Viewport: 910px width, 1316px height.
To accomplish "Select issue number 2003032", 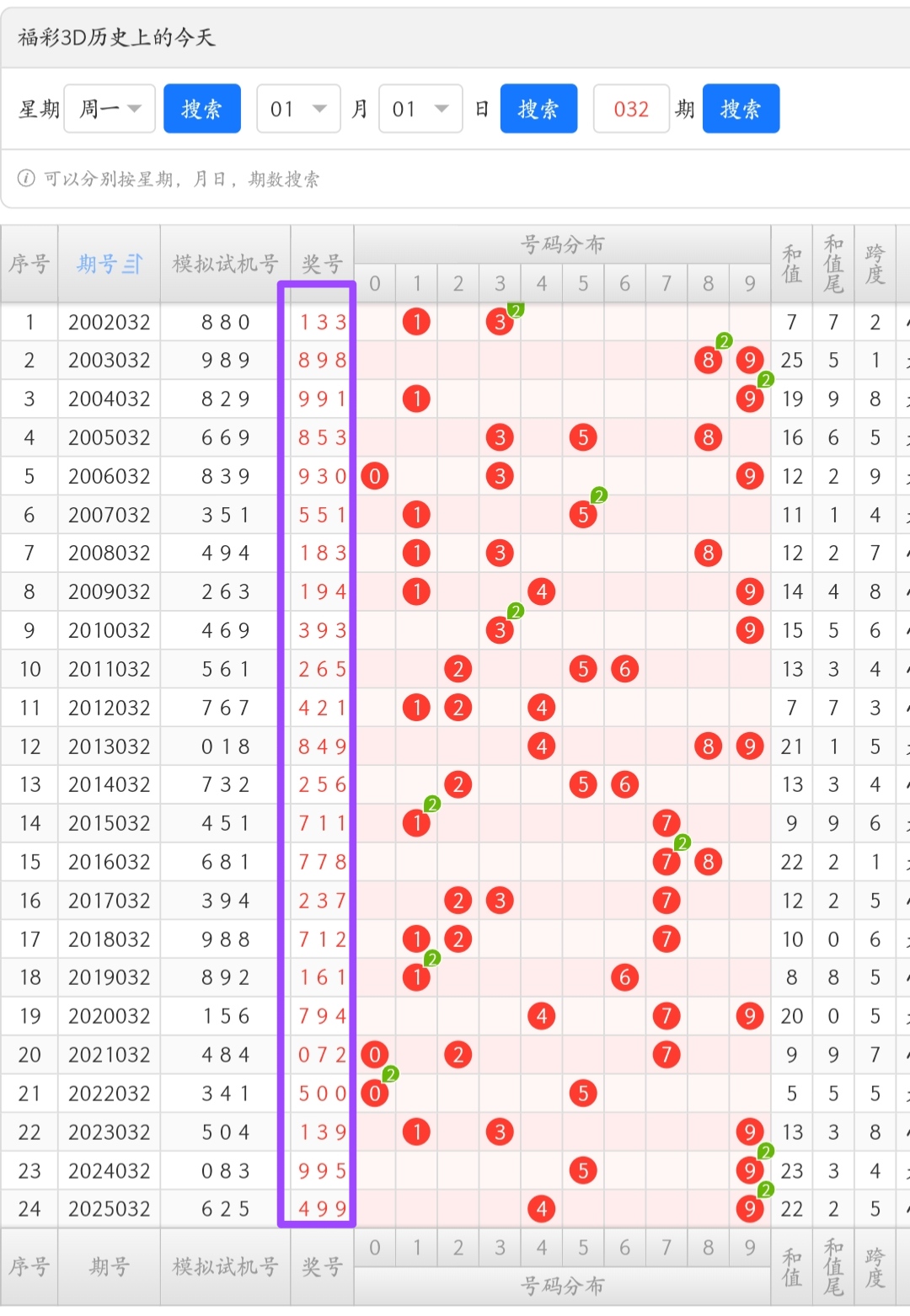I will [x=110, y=361].
